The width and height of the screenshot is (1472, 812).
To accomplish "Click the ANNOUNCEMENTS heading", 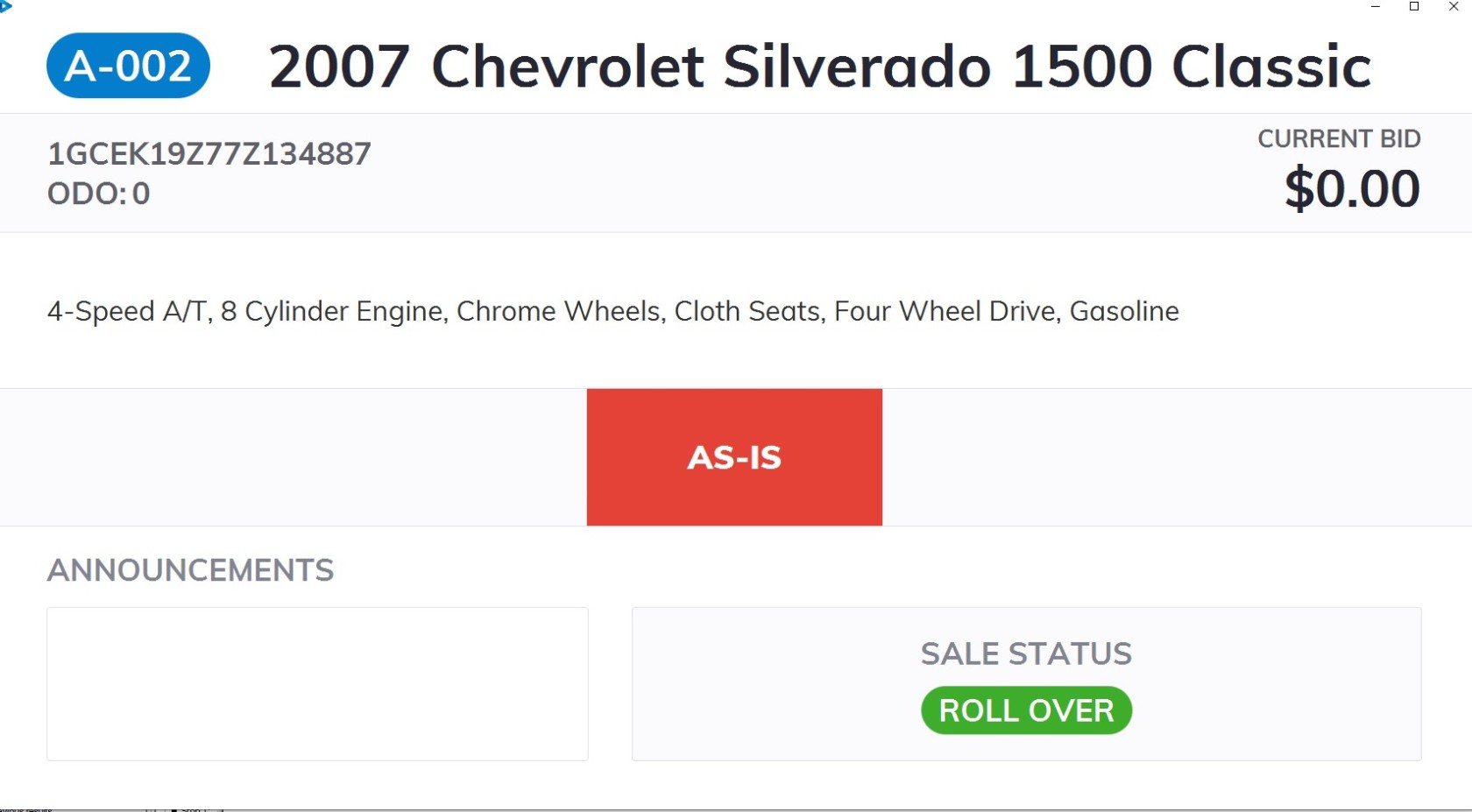I will [x=190, y=570].
